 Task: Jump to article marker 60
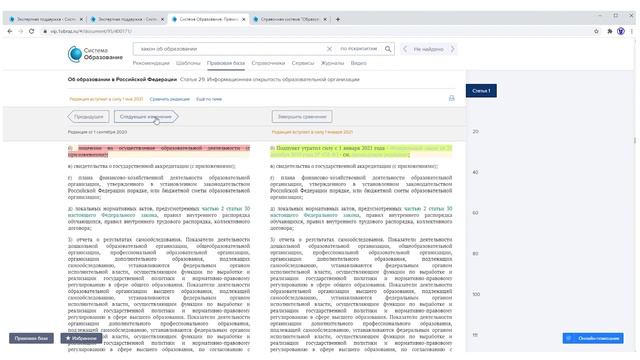(476, 213)
